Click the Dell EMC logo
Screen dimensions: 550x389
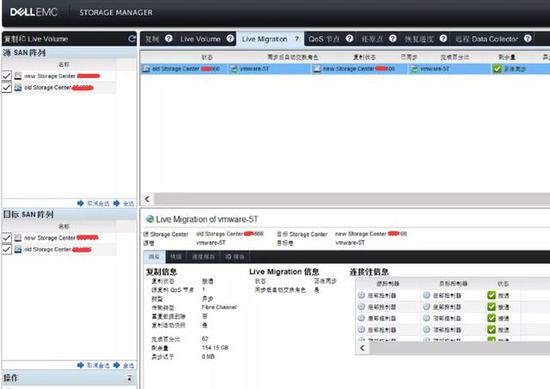pyautogui.click(x=34, y=12)
